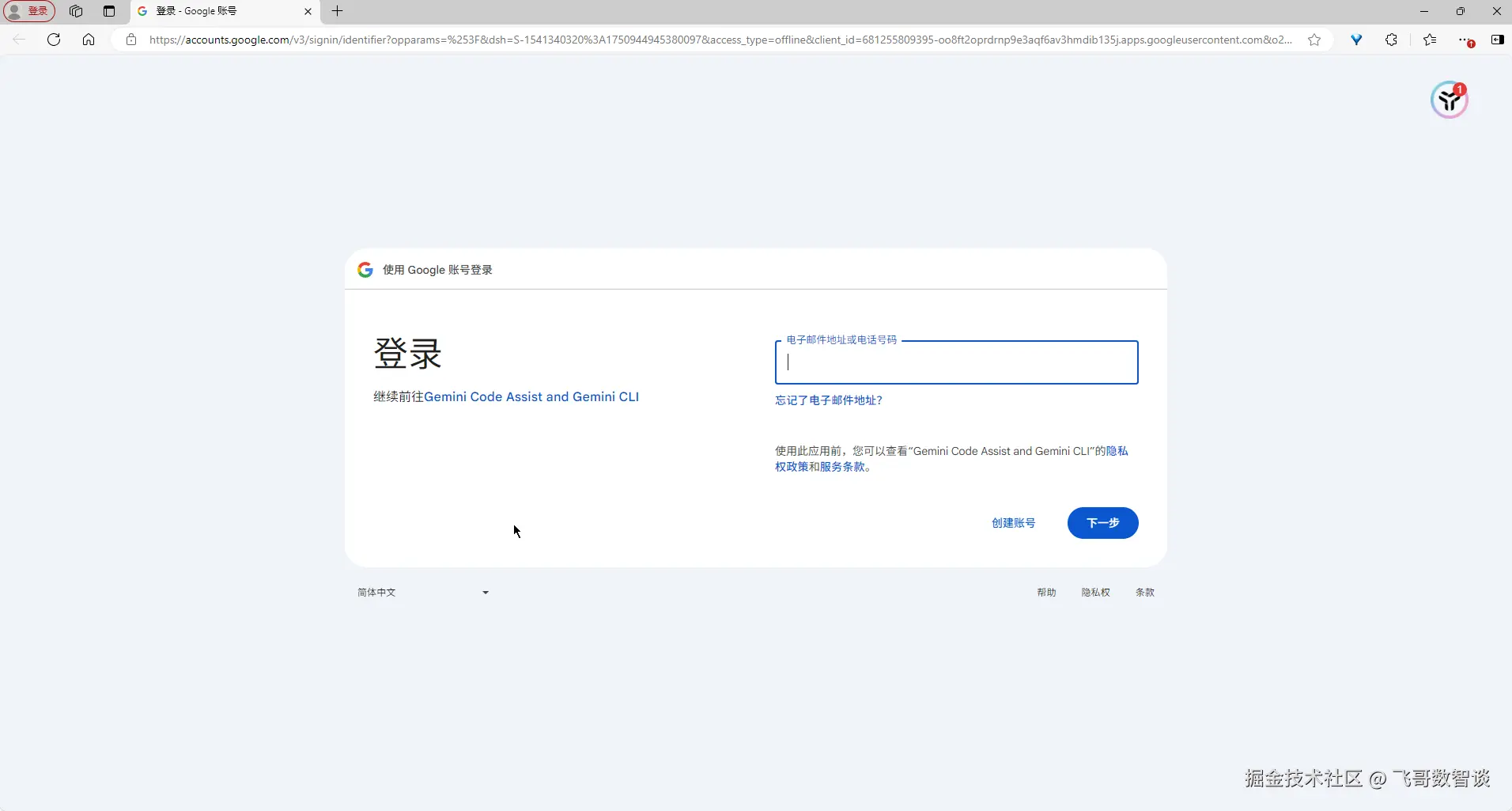Open the extensions puzzle icon
The height and width of the screenshot is (811, 1512).
click(x=1392, y=40)
